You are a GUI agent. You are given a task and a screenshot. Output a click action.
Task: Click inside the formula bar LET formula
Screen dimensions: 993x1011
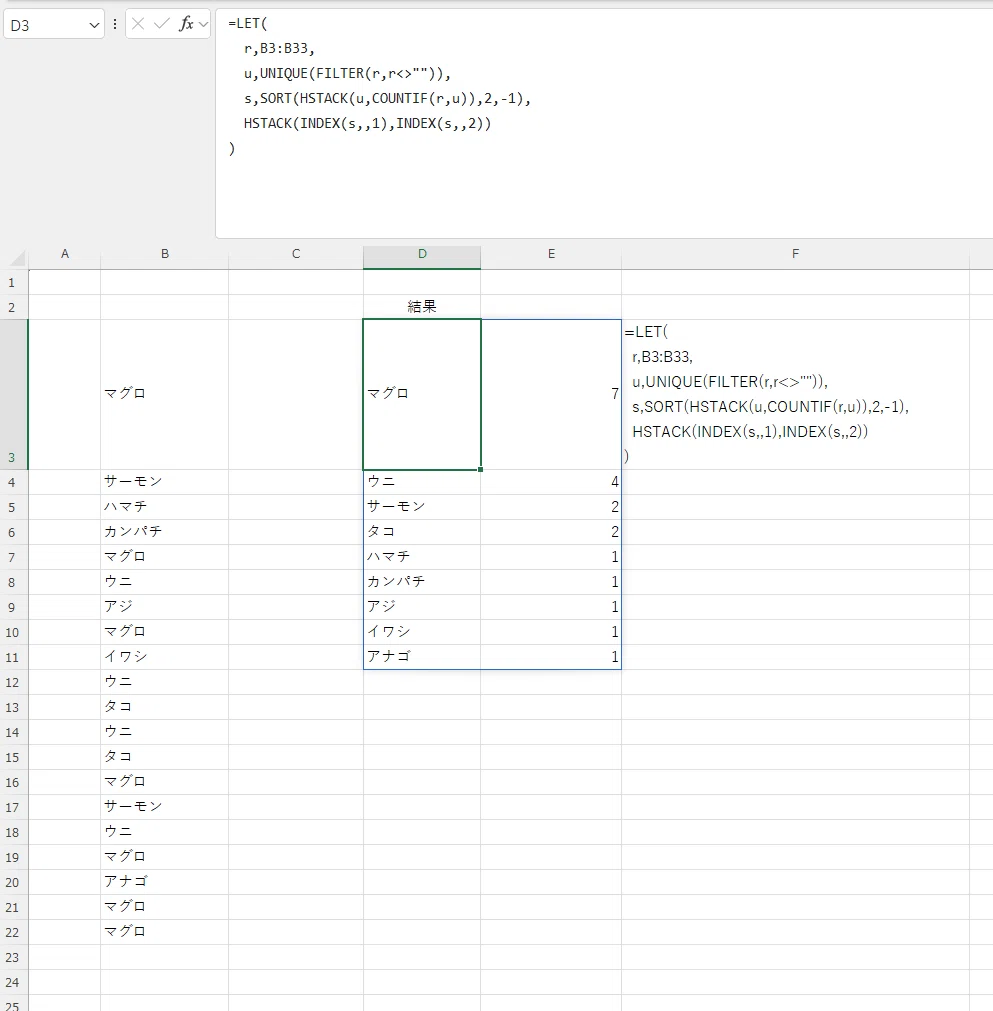(604, 123)
